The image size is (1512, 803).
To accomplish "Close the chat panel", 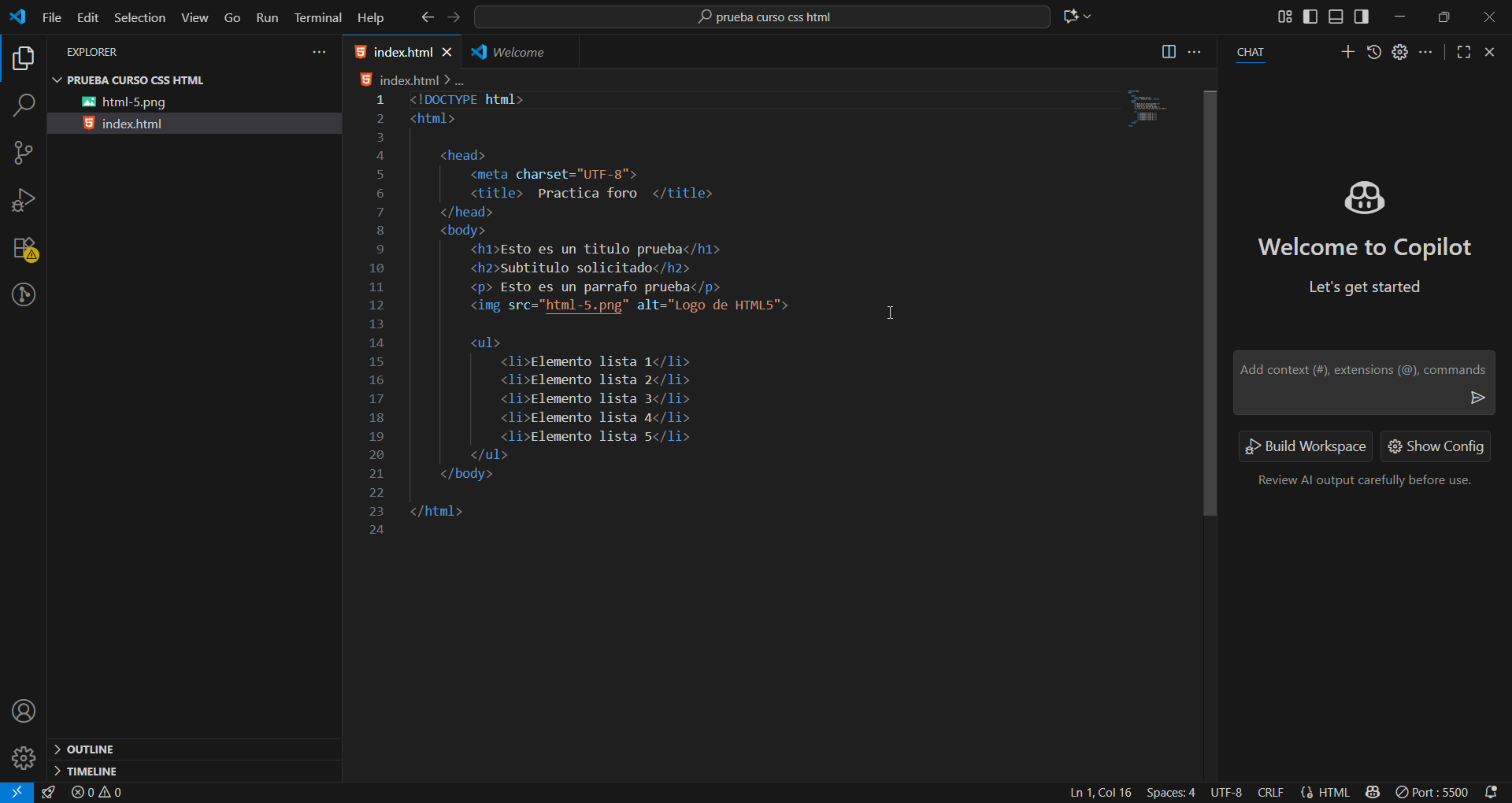I will pyautogui.click(x=1489, y=52).
